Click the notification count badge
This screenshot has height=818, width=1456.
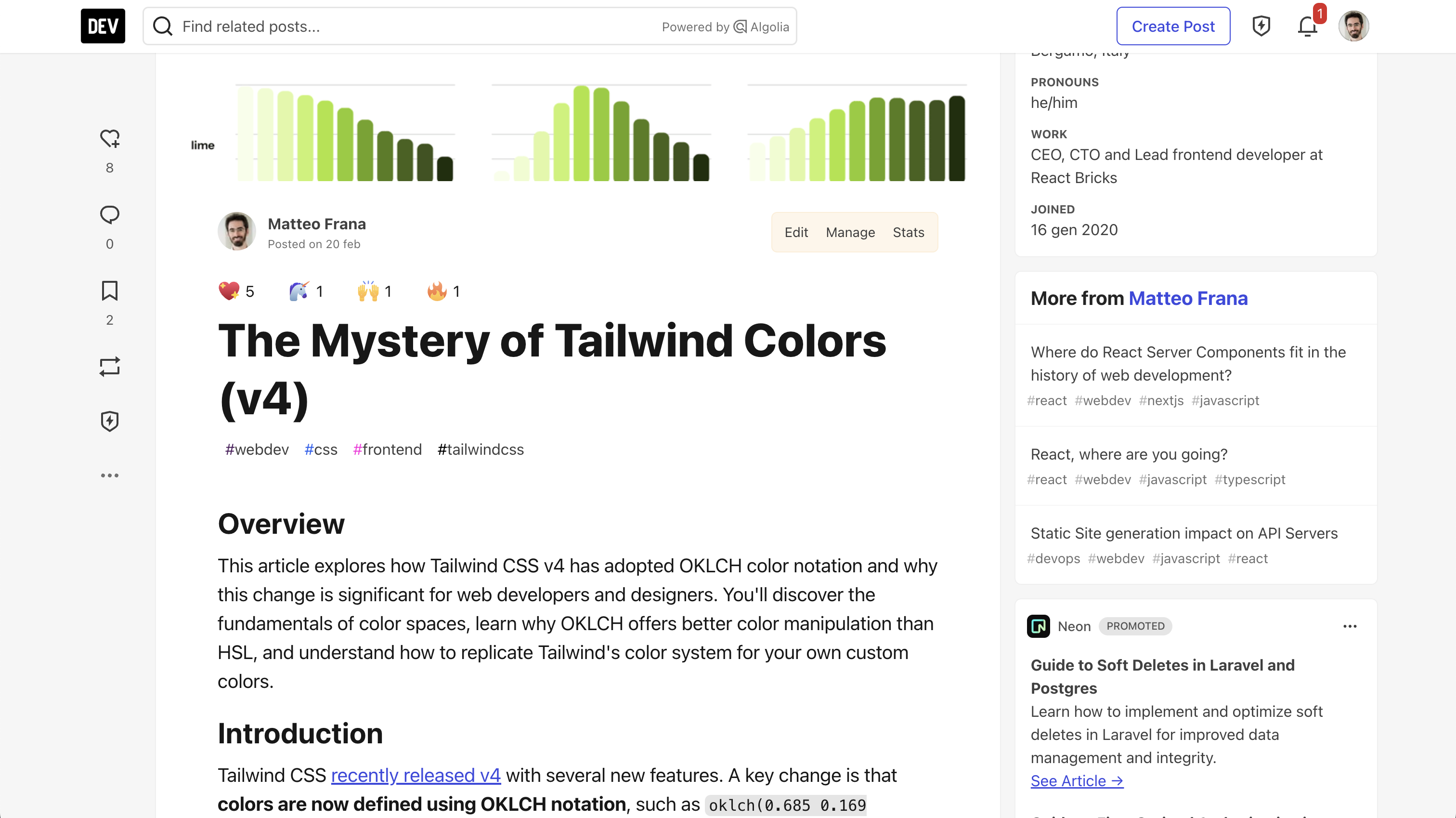1319,13
